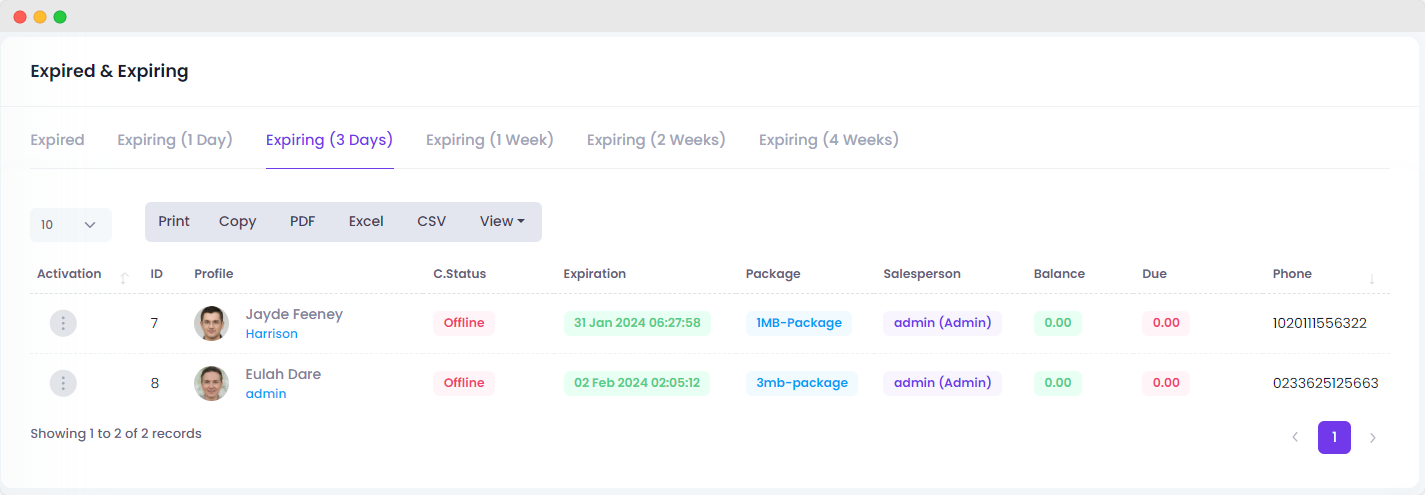The image size is (1425, 495).
Task: Sort by the Activation column arrow
Action: point(124,278)
